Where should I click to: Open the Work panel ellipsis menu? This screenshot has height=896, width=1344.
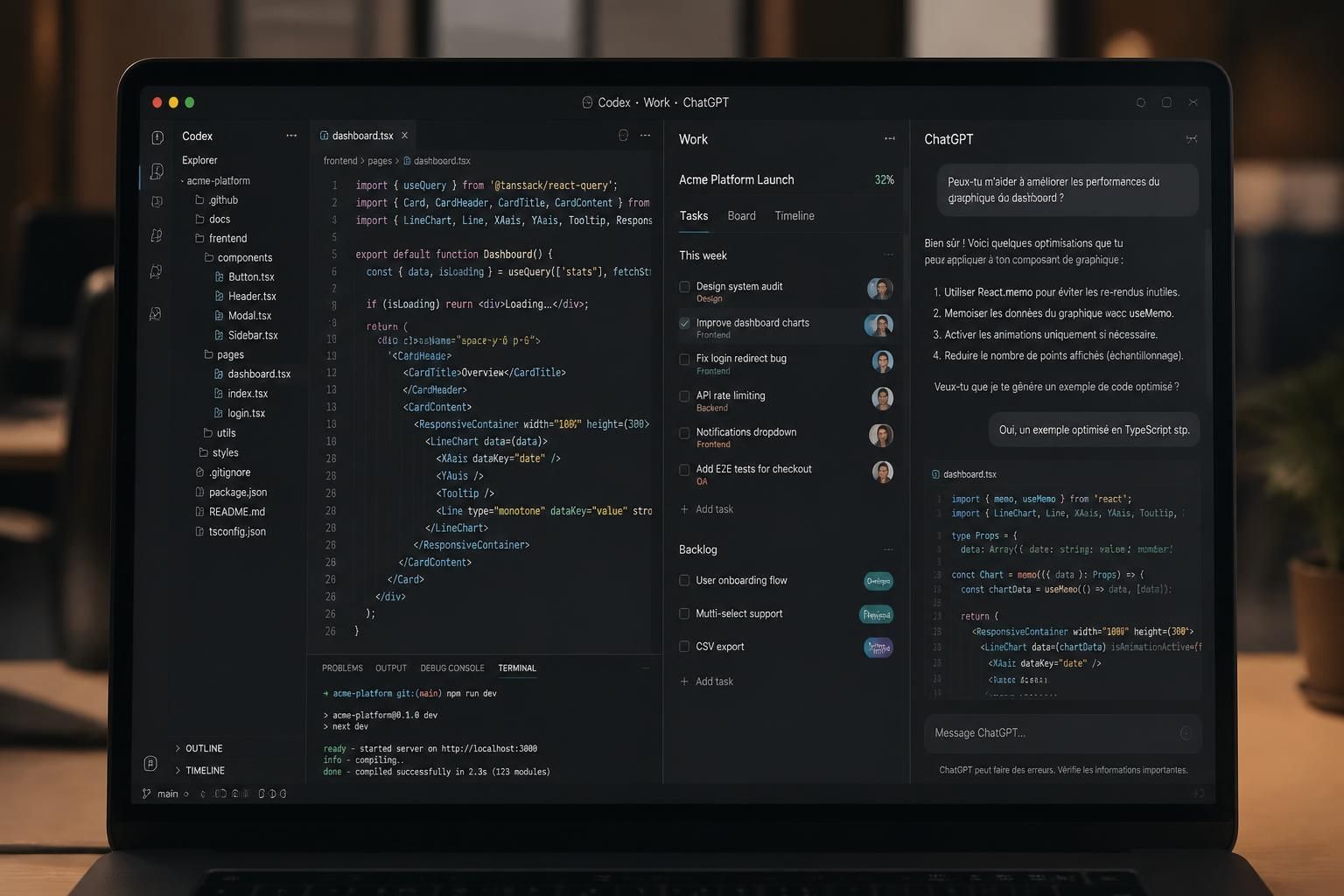coord(890,139)
